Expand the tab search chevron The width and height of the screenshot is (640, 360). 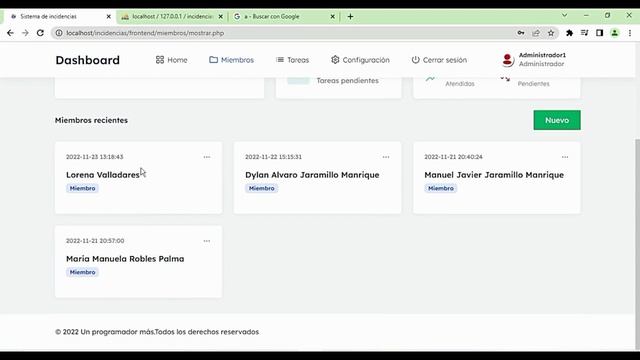click(x=564, y=16)
